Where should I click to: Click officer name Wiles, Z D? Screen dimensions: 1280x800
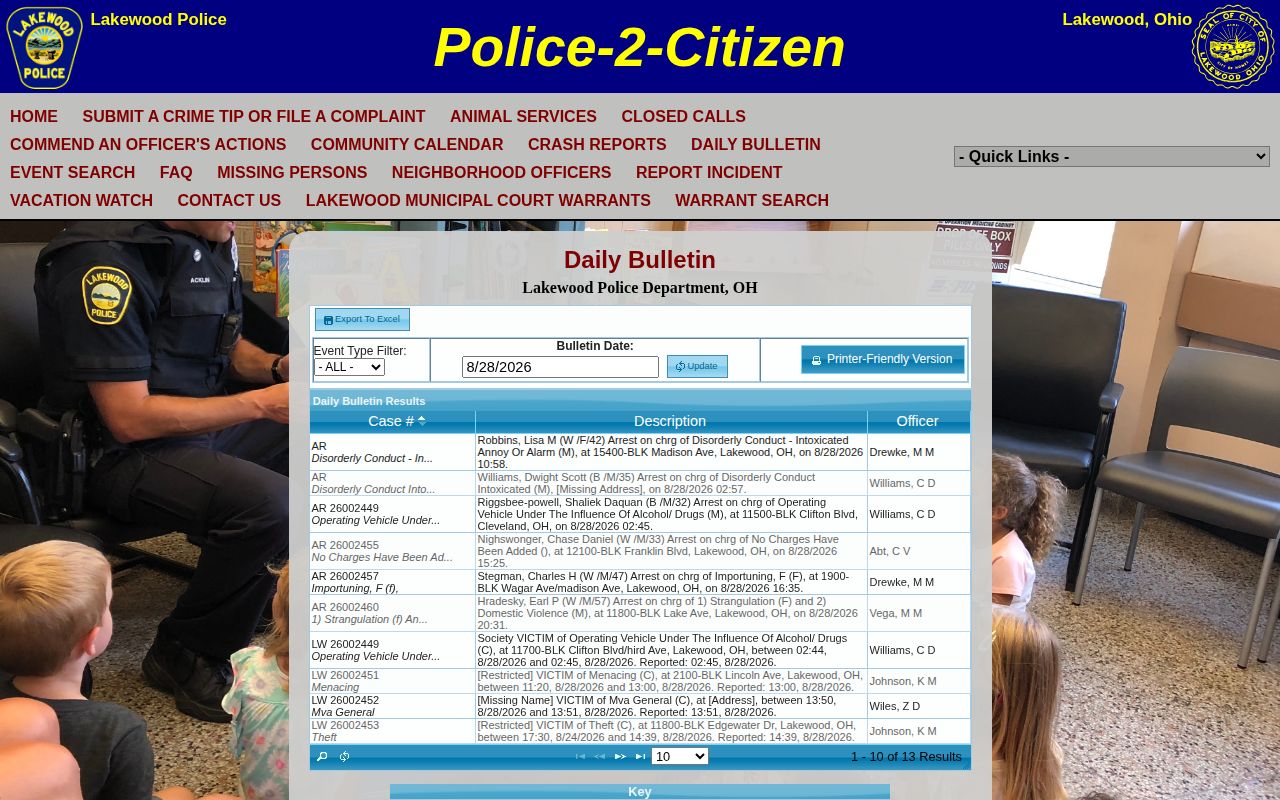coord(895,706)
